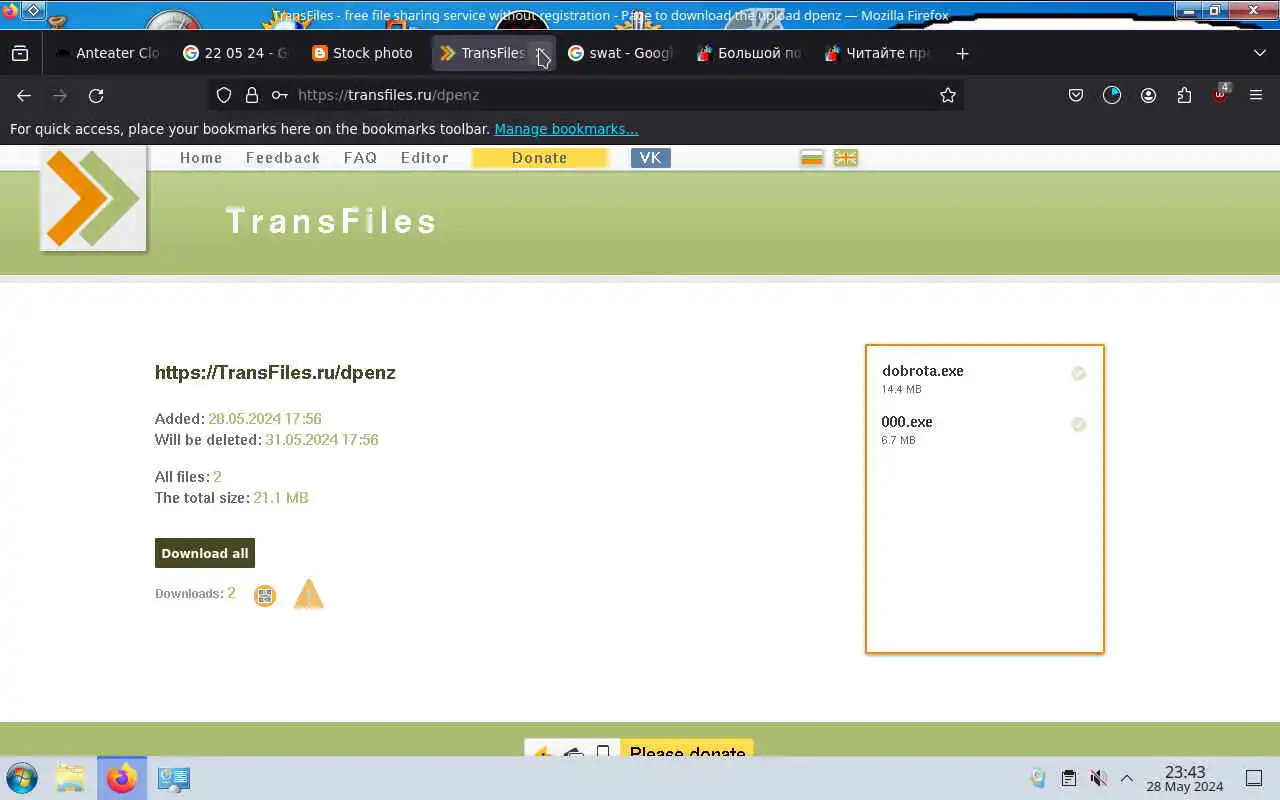Viewport: 1280px width, 800px height.
Task: Click the Firefox taskbar icon
Action: click(122, 778)
